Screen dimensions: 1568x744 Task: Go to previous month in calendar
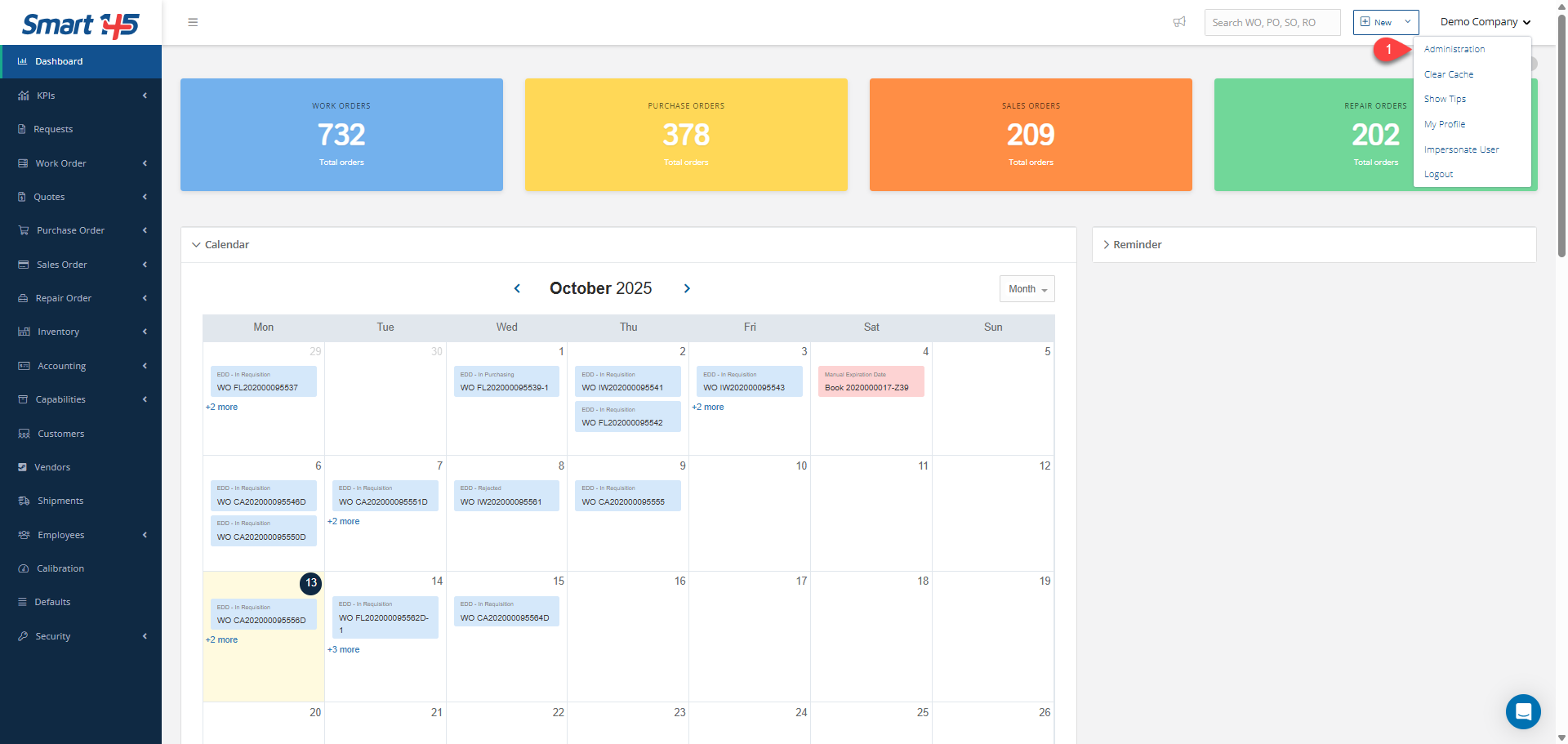point(517,288)
